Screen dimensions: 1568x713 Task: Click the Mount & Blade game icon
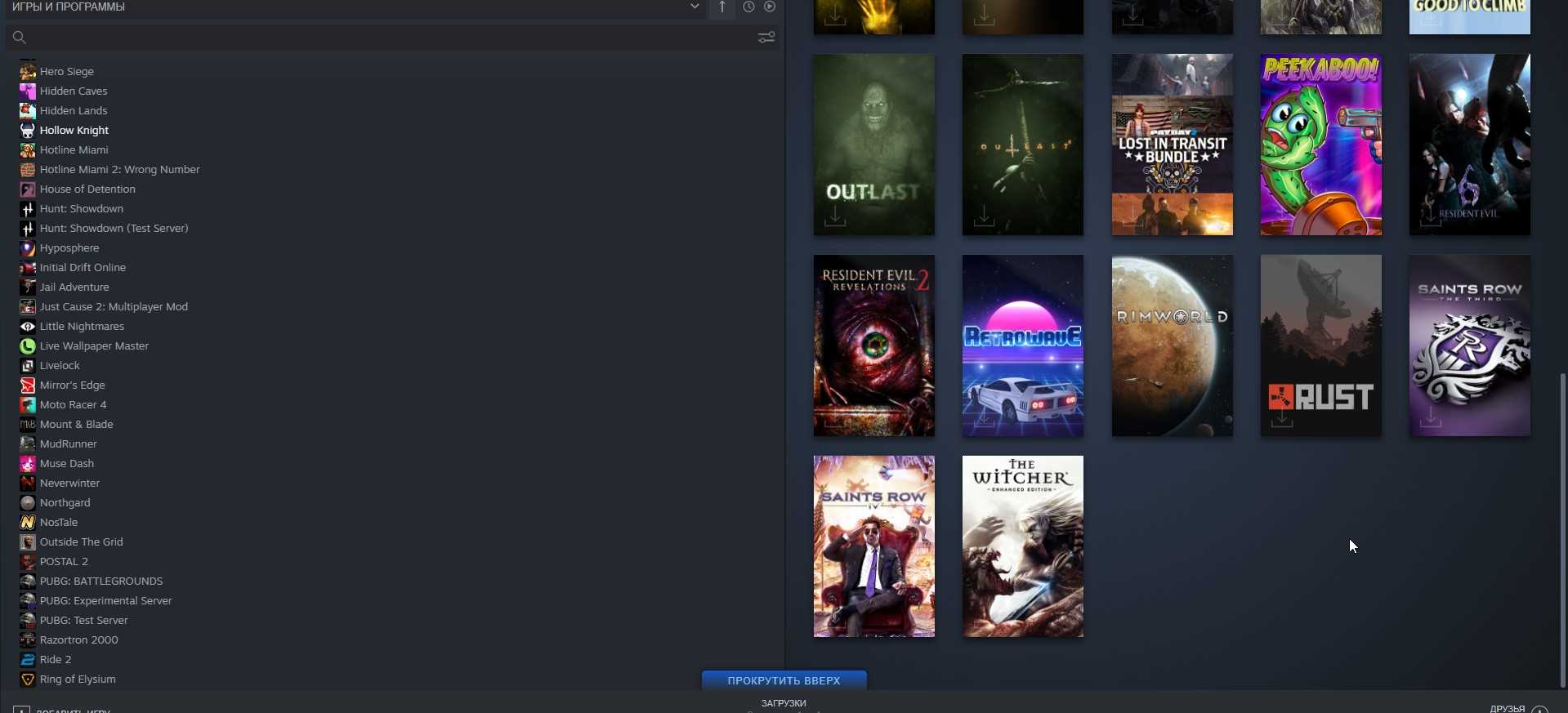(28, 425)
